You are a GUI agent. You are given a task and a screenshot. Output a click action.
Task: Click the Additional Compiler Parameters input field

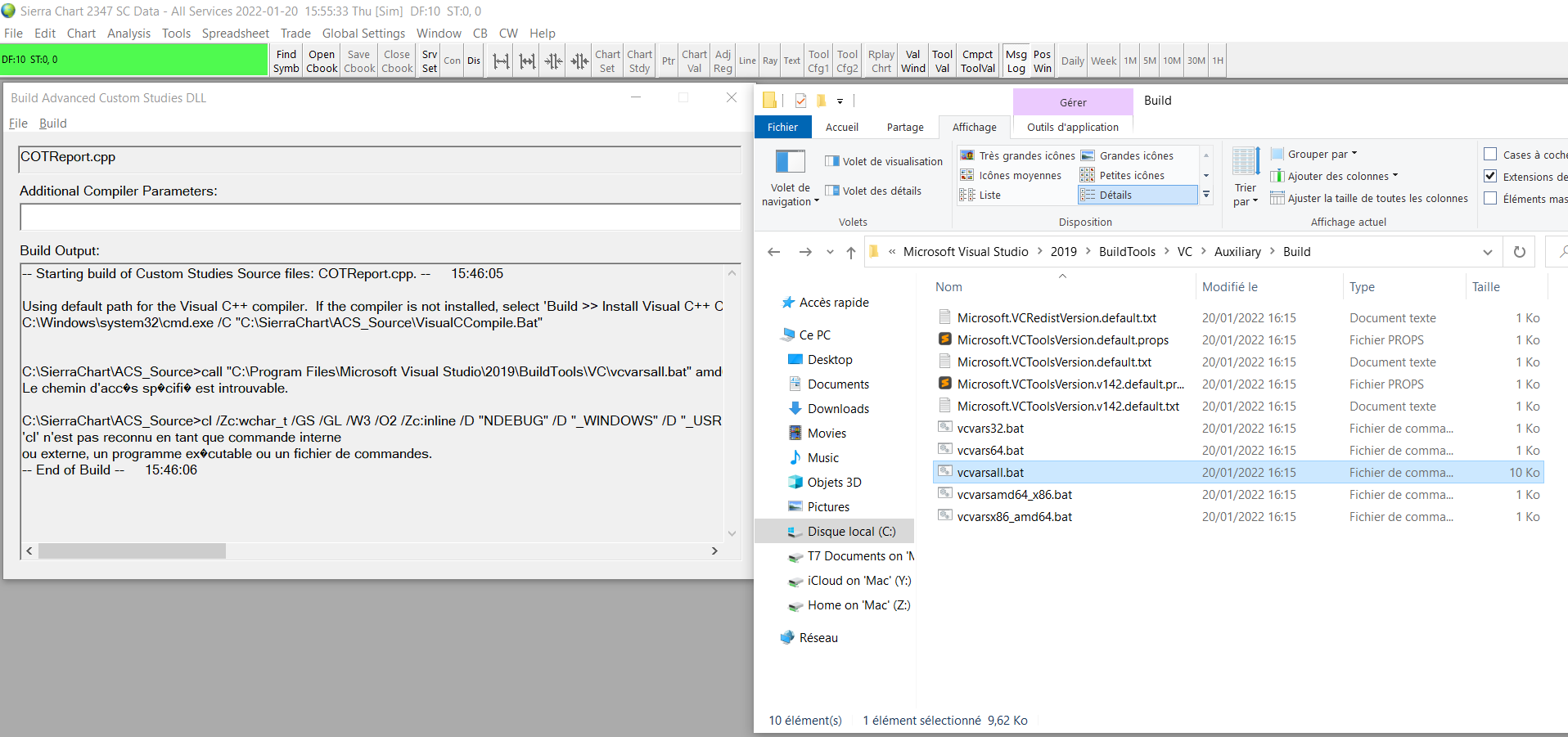[380, 217]
